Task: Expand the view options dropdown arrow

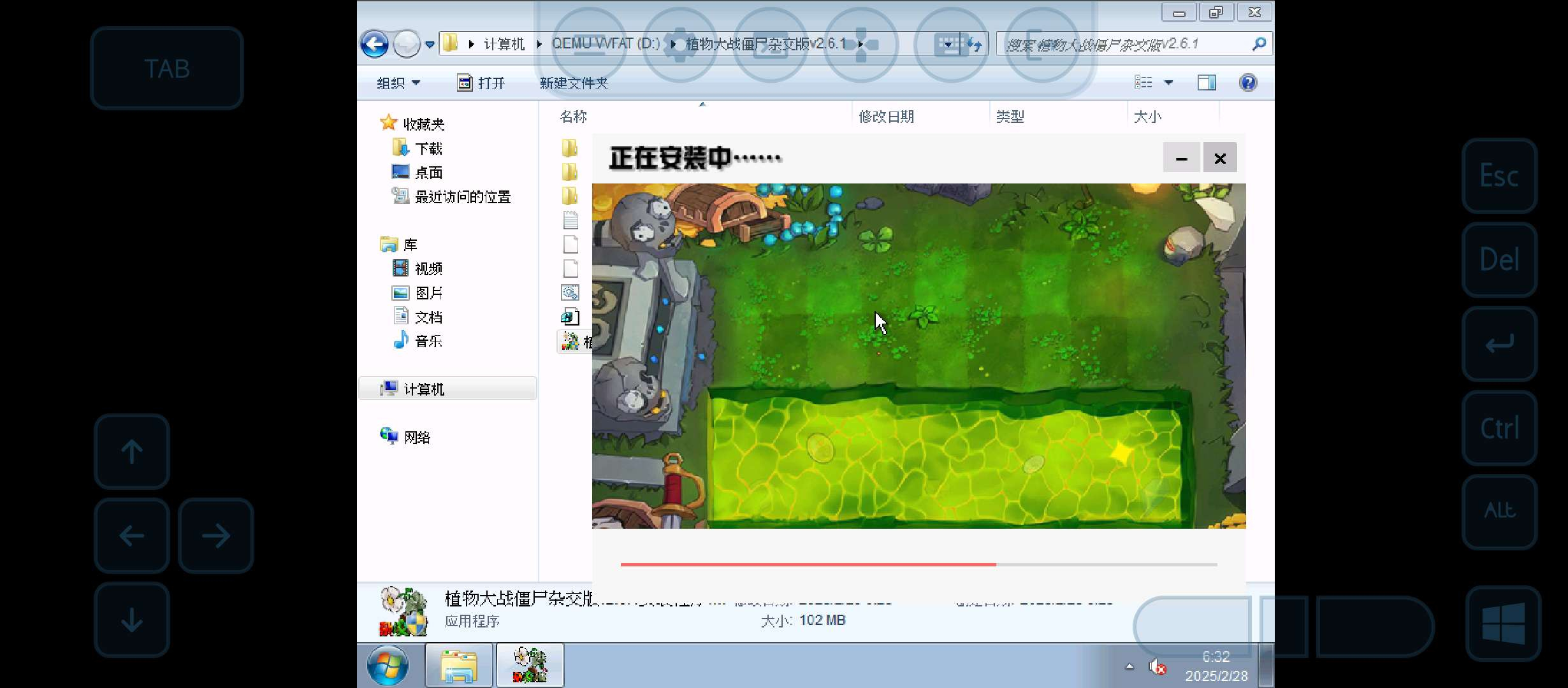Action: point(1168,83)
